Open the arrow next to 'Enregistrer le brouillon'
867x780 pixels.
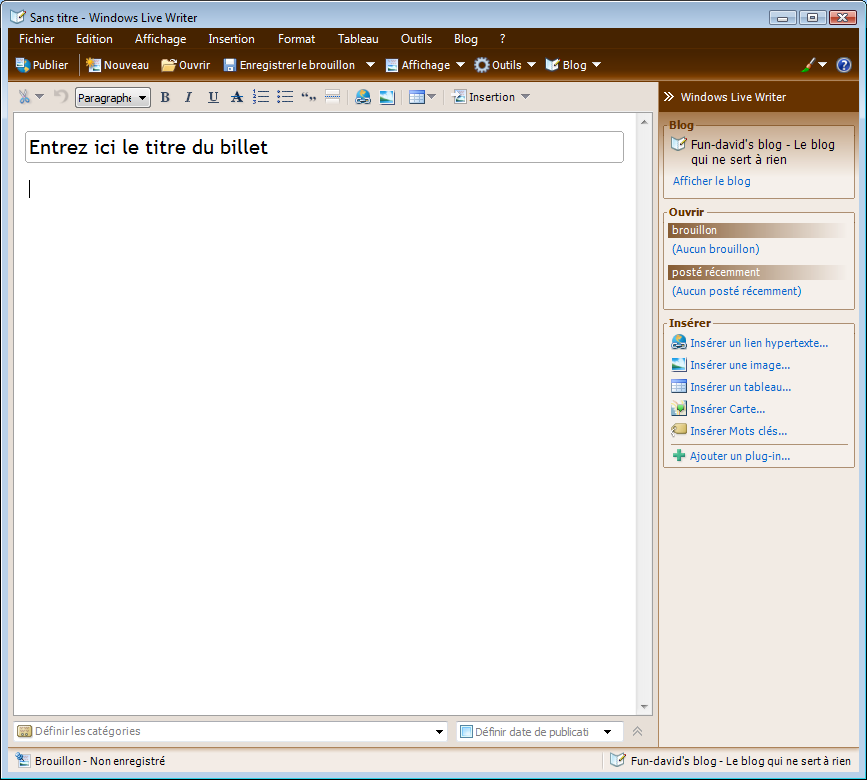click(x=370, y=65)
